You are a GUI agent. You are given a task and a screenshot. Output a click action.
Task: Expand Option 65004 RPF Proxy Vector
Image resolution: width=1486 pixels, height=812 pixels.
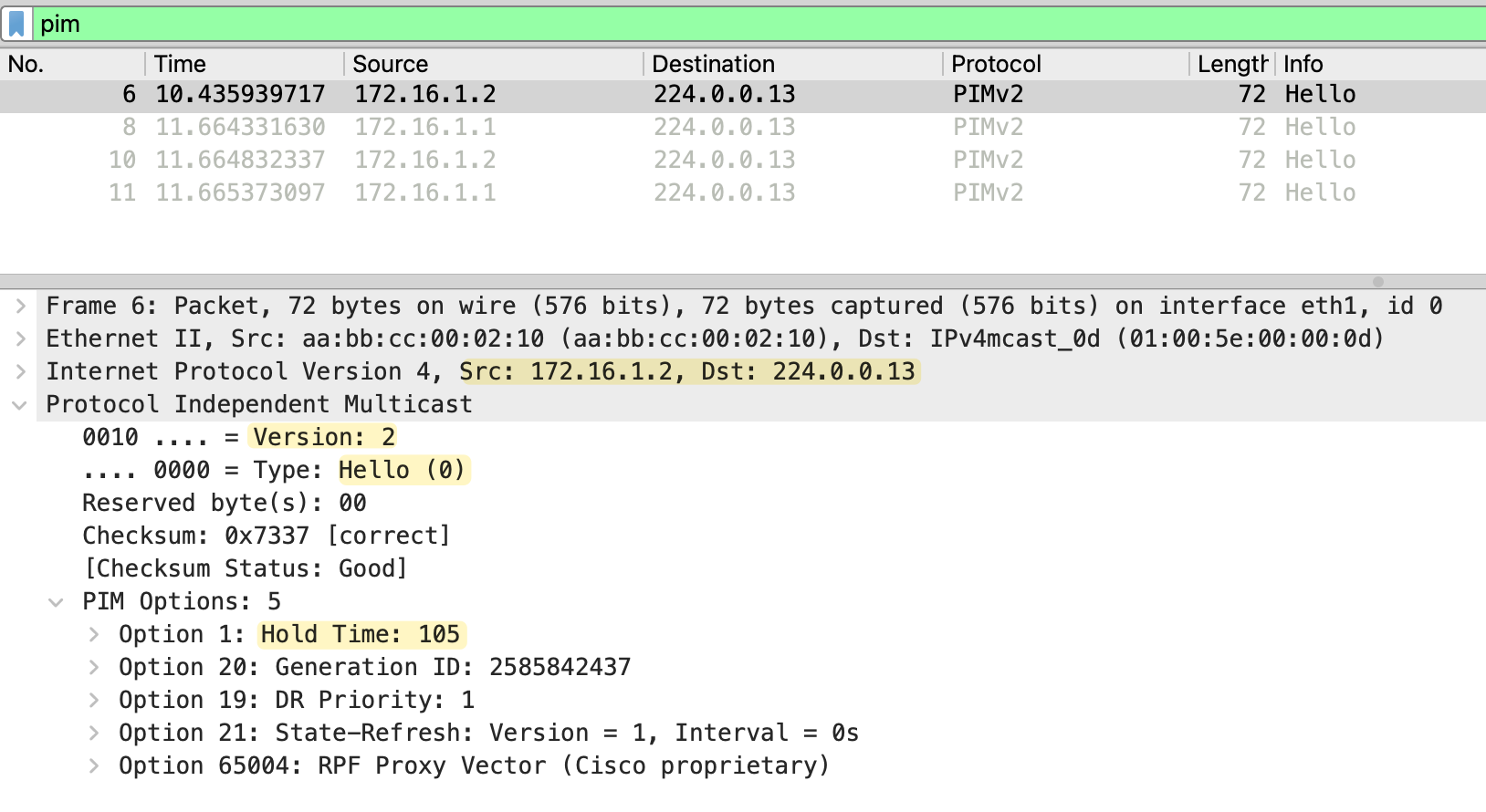pos(93,765)
